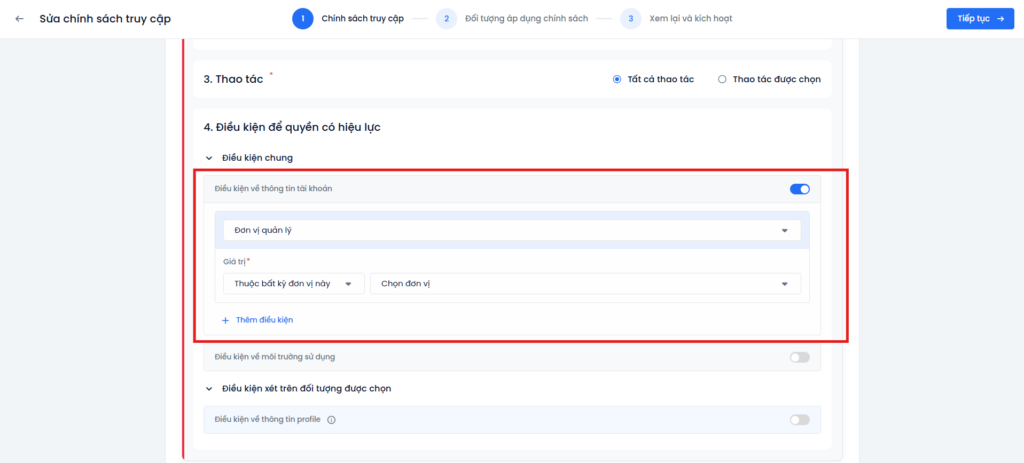Screen dimensions: 1024x463
Task: Enable the 'Điều kiện về thông tin profile' toggle
Action: tap(799, 420)
